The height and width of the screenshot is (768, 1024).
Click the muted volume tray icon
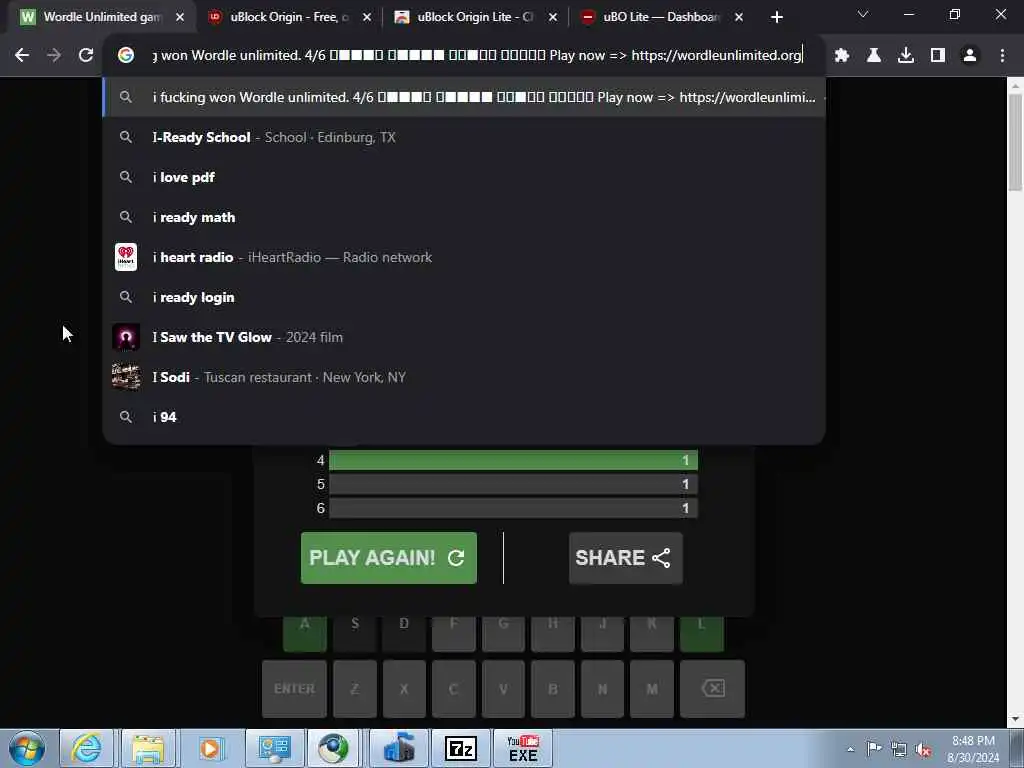pos(923,749)
